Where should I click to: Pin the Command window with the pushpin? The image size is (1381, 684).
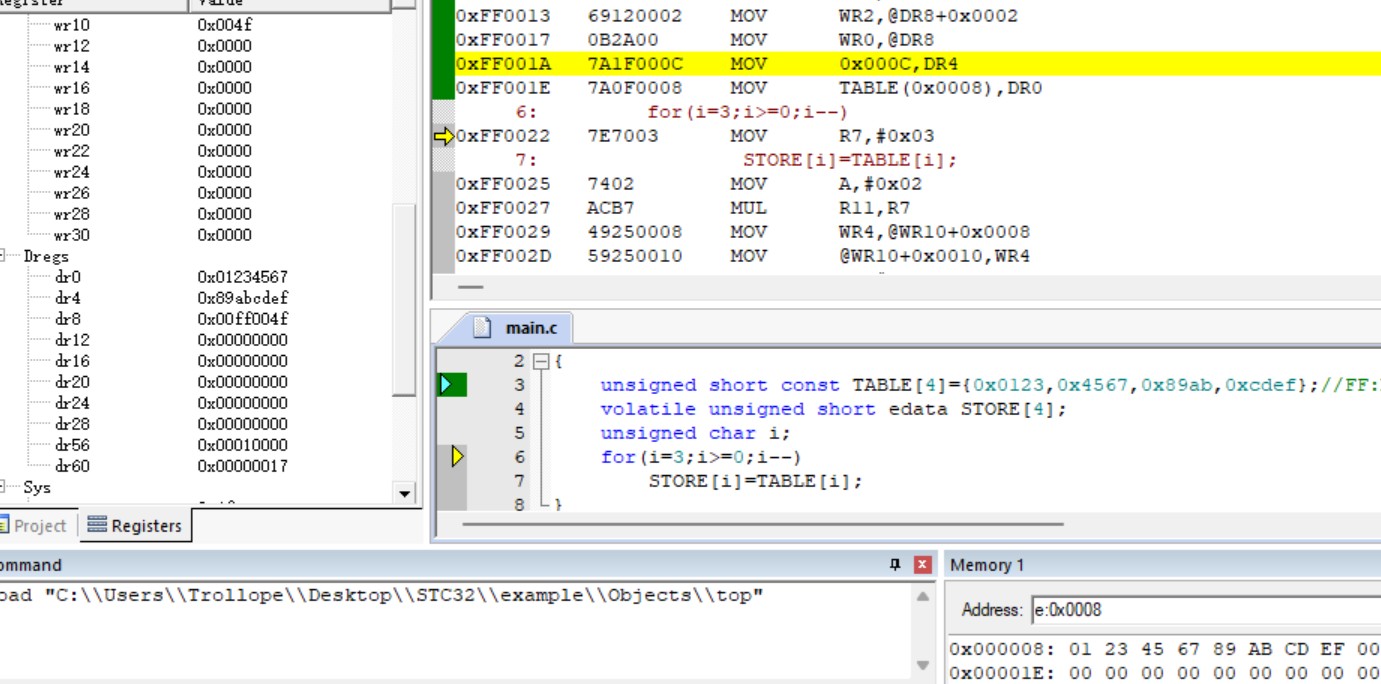coord(895,565)
